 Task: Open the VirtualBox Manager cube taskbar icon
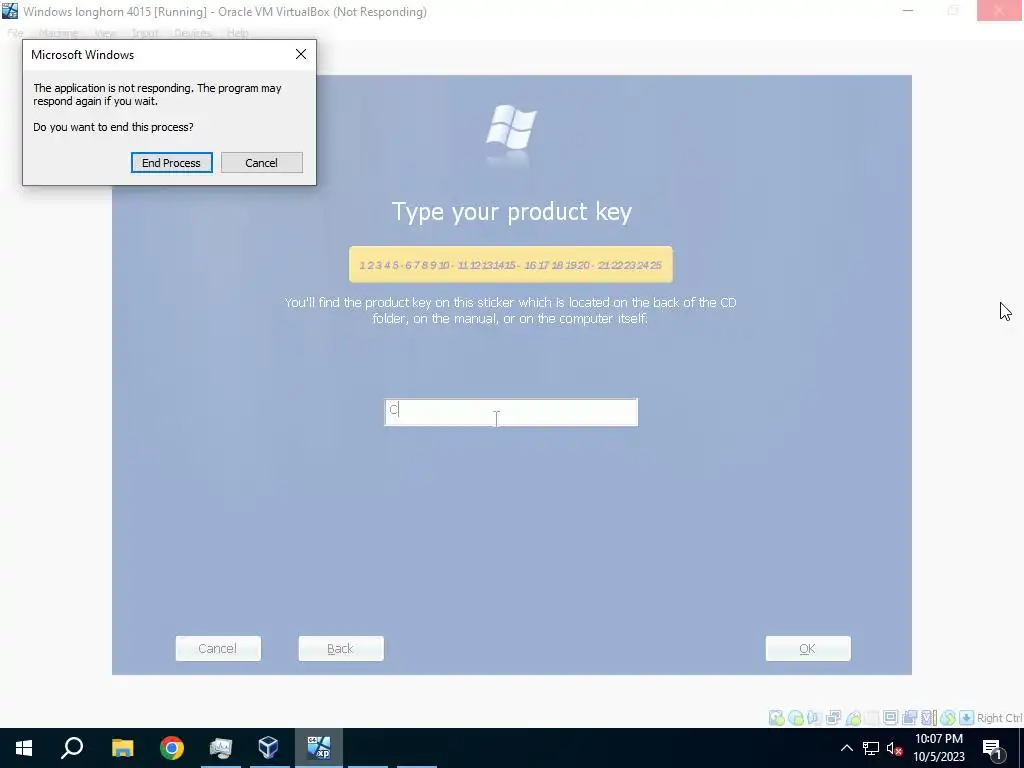[x=269, y=748]
